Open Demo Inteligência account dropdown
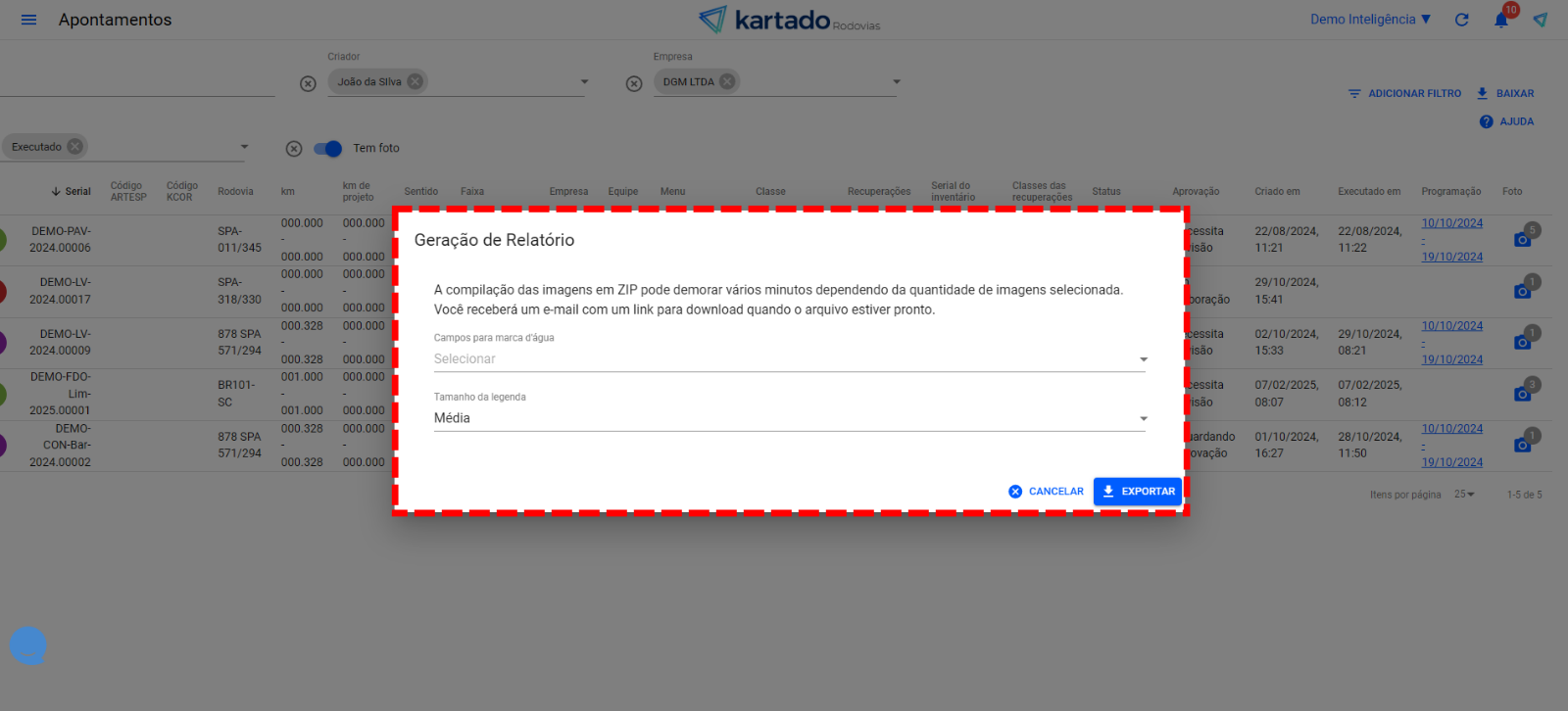 tap(1370, 20)
